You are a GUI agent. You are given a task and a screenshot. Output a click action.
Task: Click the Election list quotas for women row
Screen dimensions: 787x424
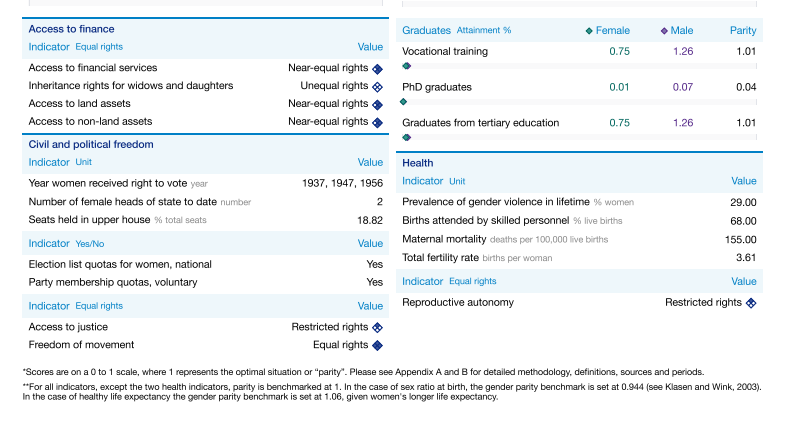pos(120,264)
